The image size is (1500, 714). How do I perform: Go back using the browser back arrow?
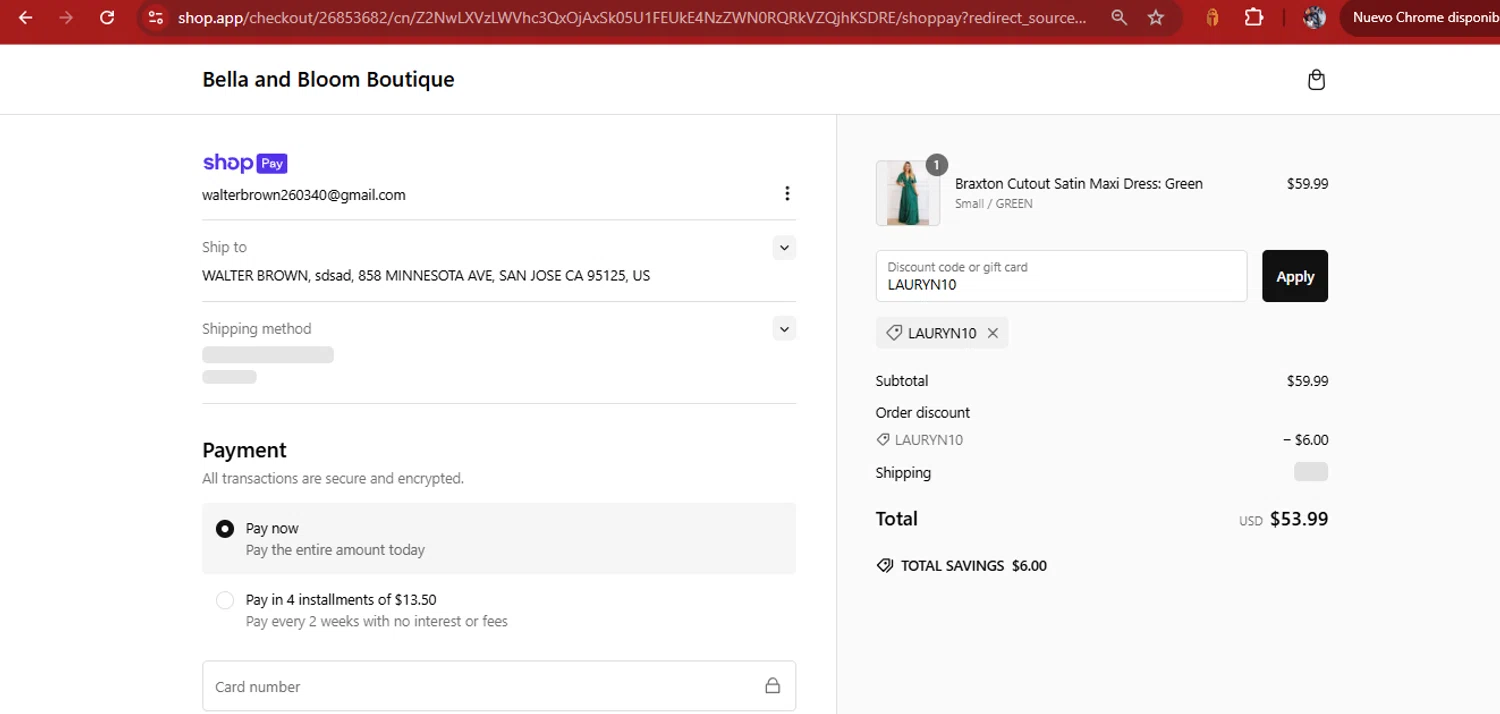25,17
